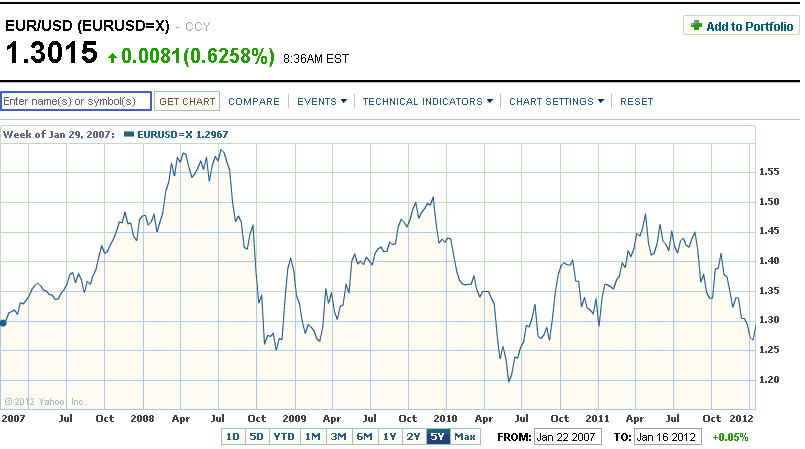Click the EURUSD=X 1.2967 legend text

pyautogui.click(x=183, y=134)
